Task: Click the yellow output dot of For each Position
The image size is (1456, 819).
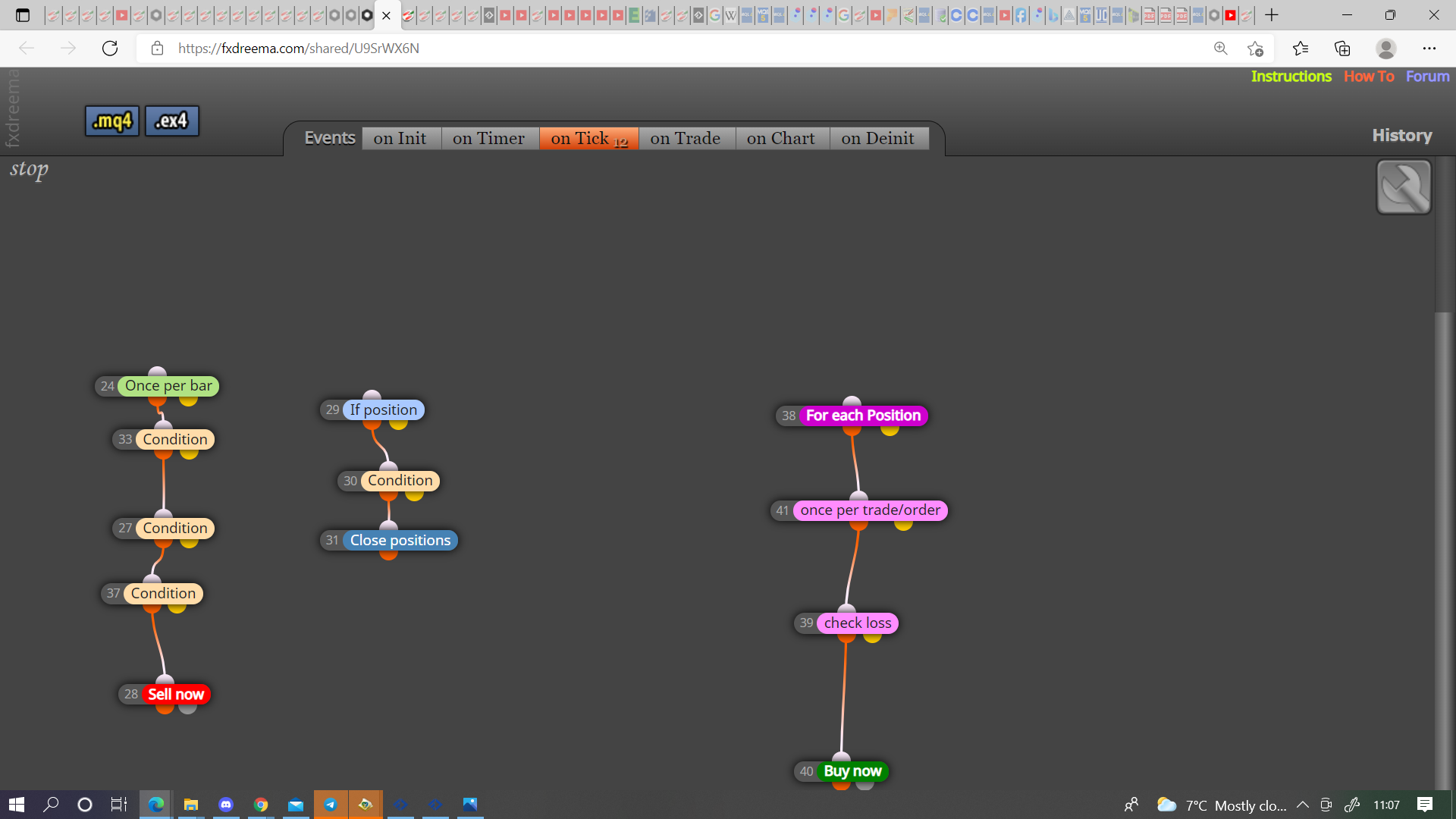Action: tap(890, 430)
